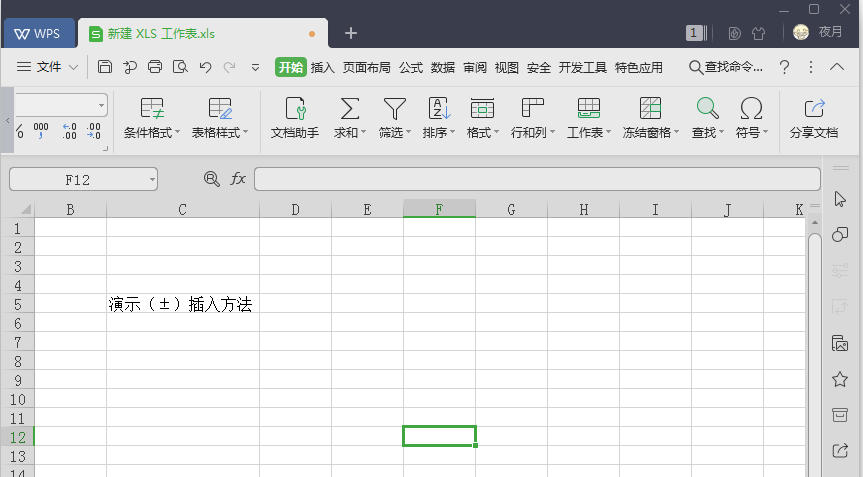863x477 pixels.
Task: Click the Filter (筛选) funnel icon
Action: (395, 108)
